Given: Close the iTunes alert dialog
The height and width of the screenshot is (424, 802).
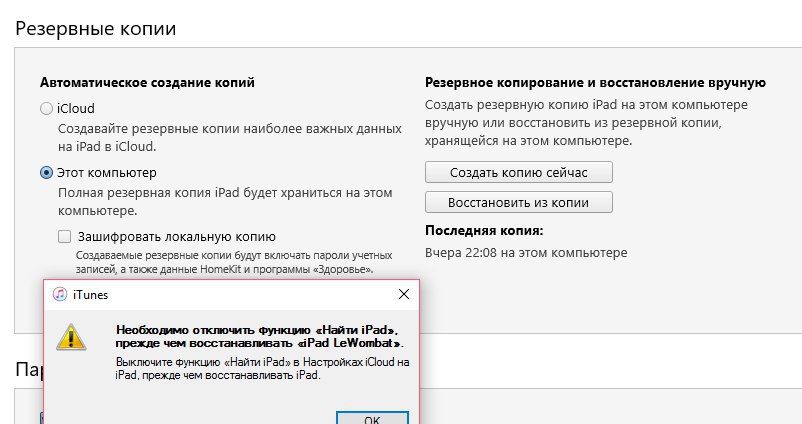Looking at the screenshot, I should click(x=404, y=294).
